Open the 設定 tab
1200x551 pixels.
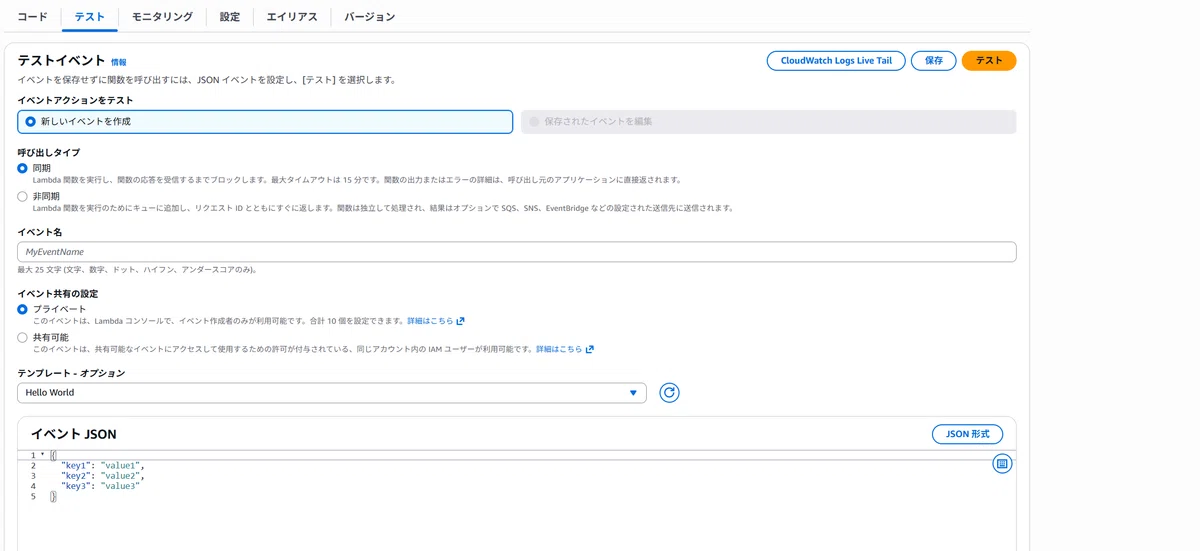point(230,17)
